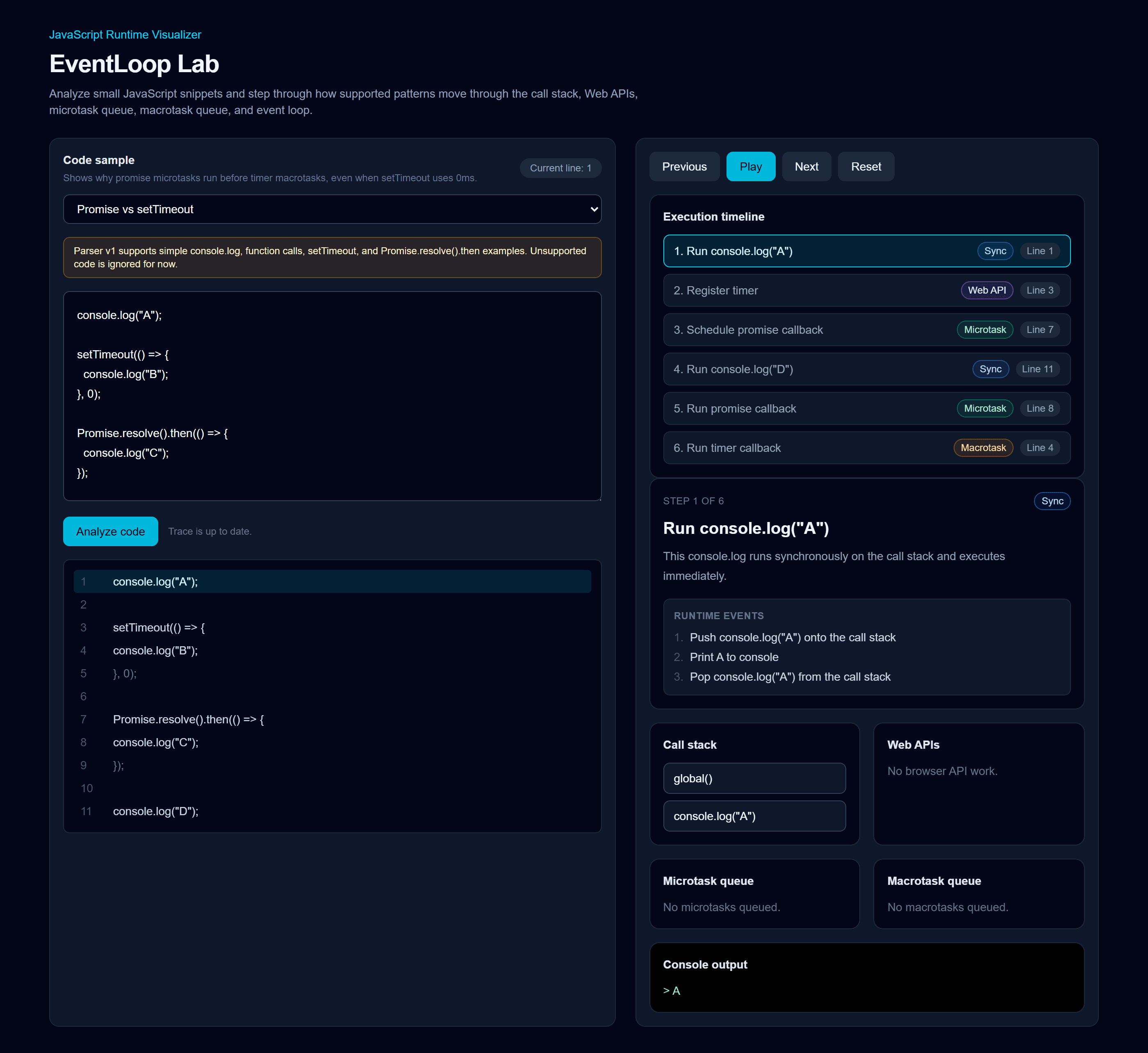Click the > A console output line
Viewport: 1148px width, 1053px height.
click(671, 990)
